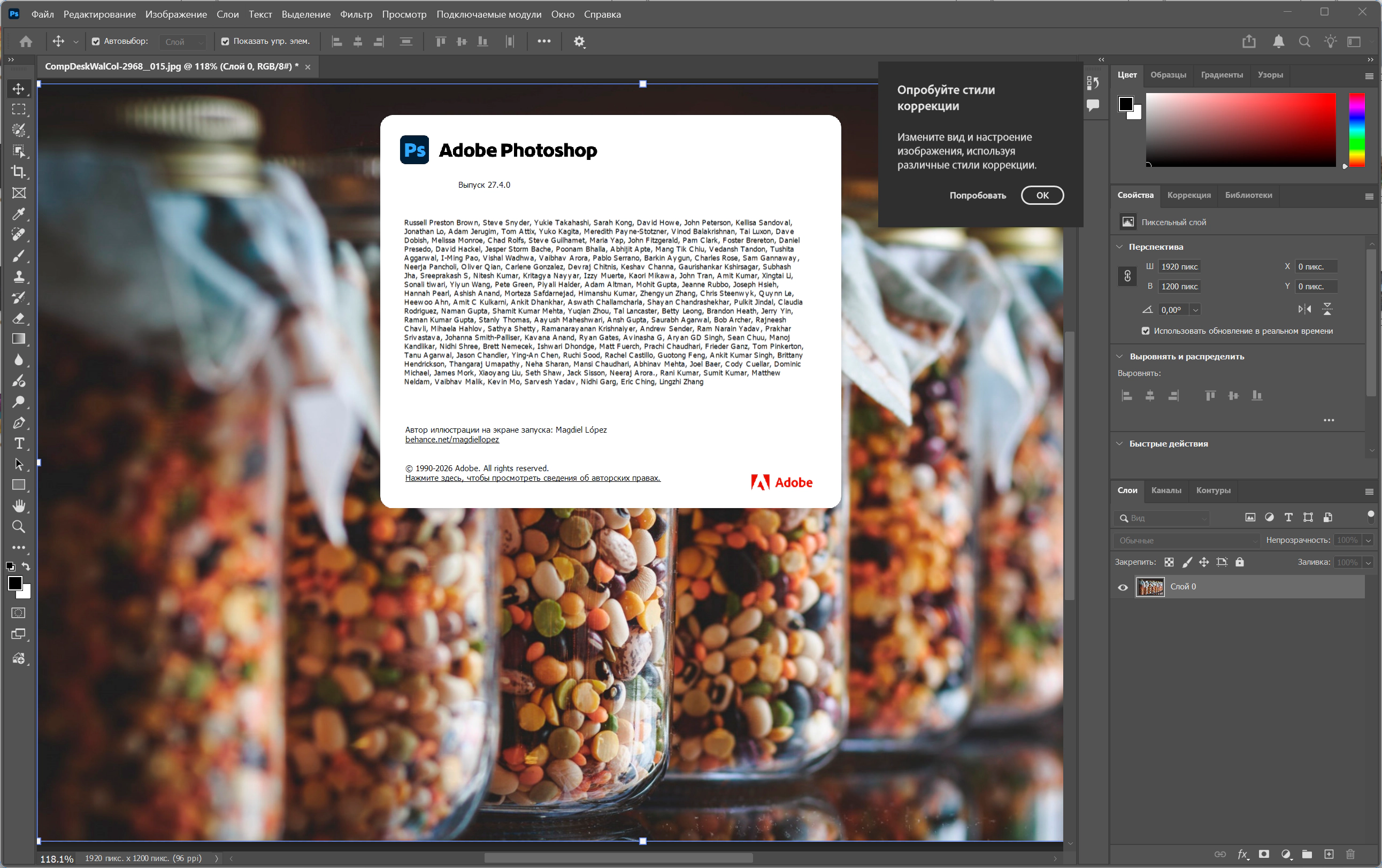Screen dimensions: 1382x868
Task: Select the Eyedropper tool
Action: 18,213
